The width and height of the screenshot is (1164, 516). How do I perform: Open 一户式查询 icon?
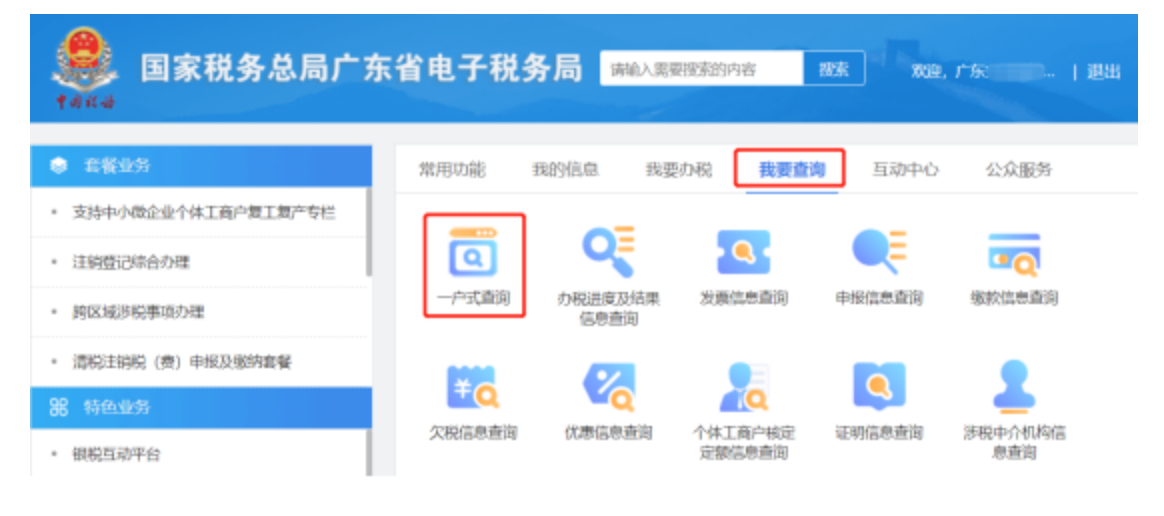tap(474, 253)
